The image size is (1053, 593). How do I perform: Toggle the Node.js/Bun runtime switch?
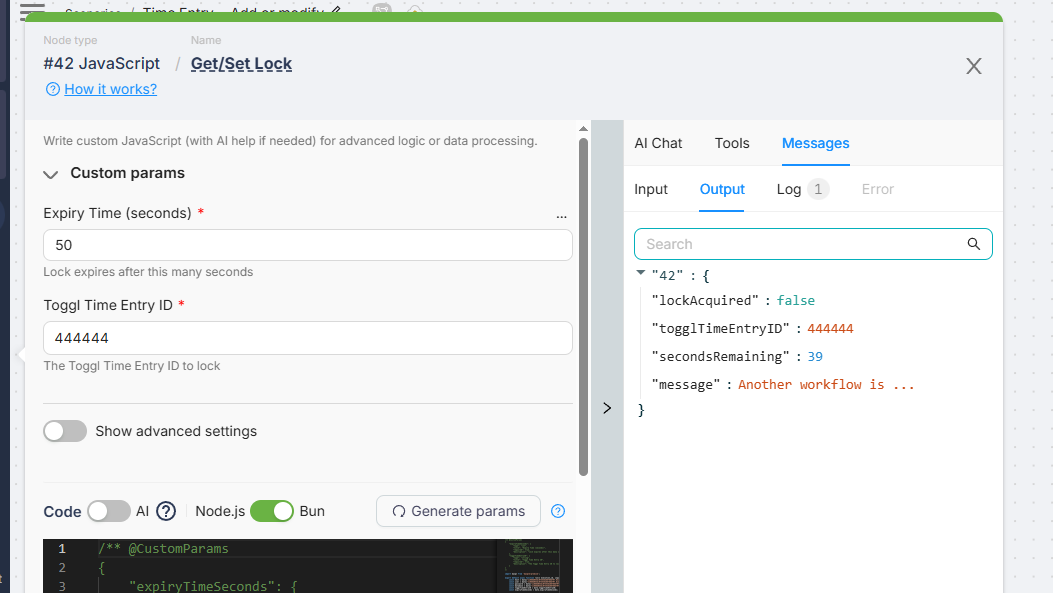pos(271,511)
